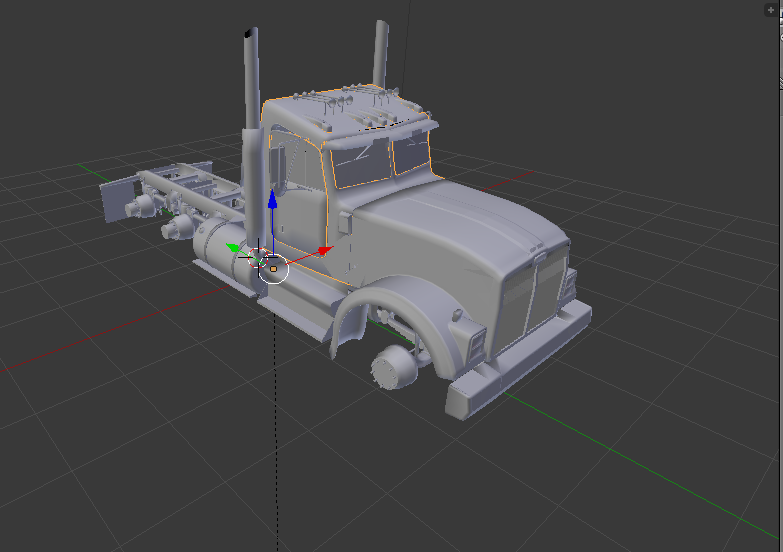Open the properties region with the plus button
Viewport: 783px width, 552px height.
771,10
